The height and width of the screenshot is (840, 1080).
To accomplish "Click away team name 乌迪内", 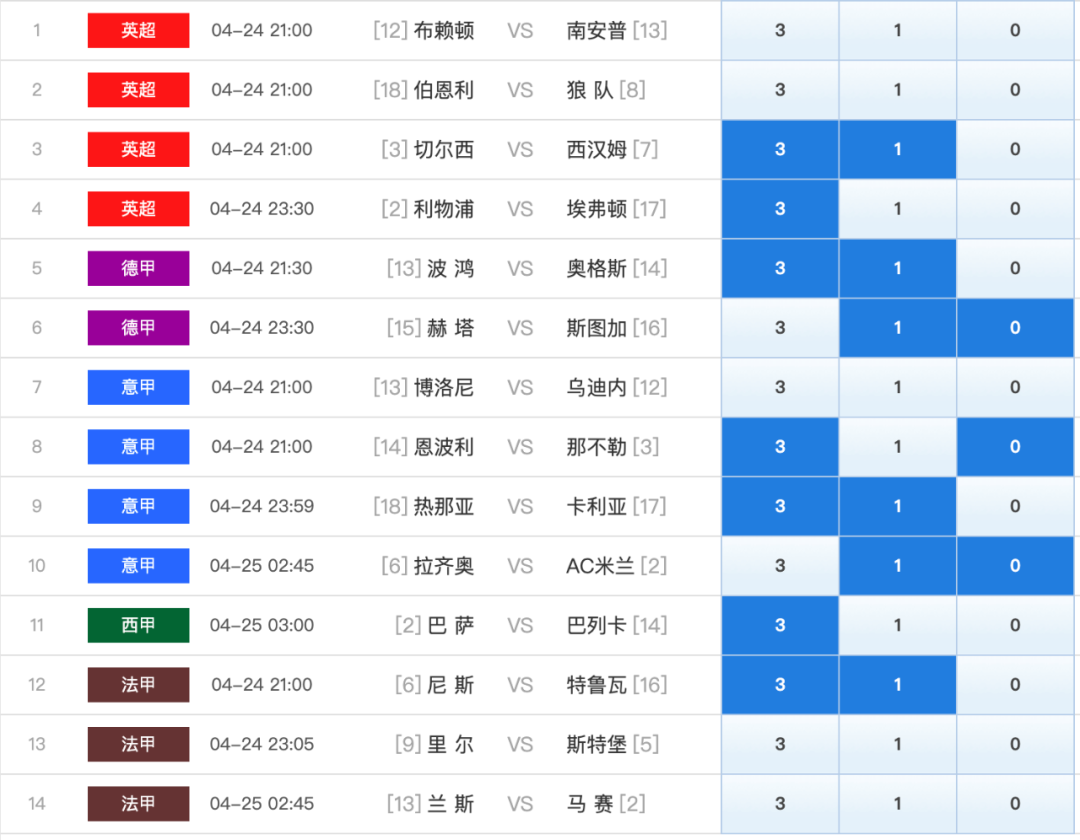I will (596, 387).
